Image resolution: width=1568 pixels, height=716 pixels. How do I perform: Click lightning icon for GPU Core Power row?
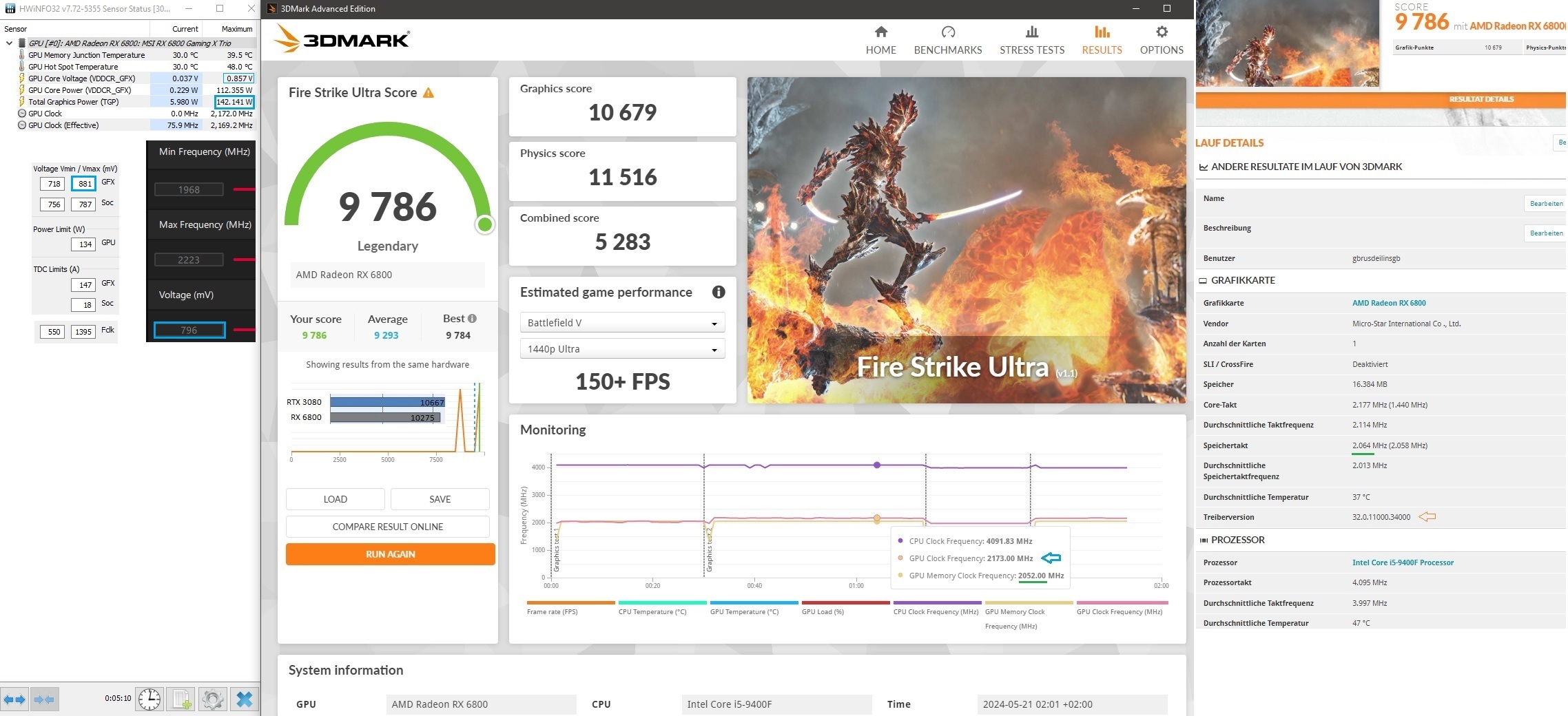(22, 90)
